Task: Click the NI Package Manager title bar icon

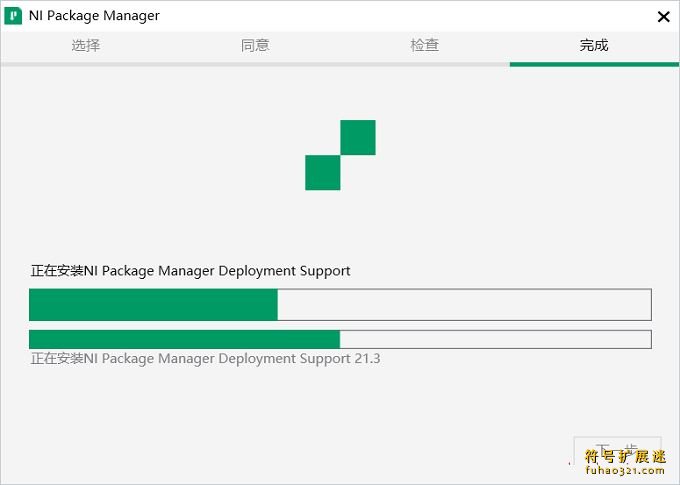Action: click(x=13, y=16)
